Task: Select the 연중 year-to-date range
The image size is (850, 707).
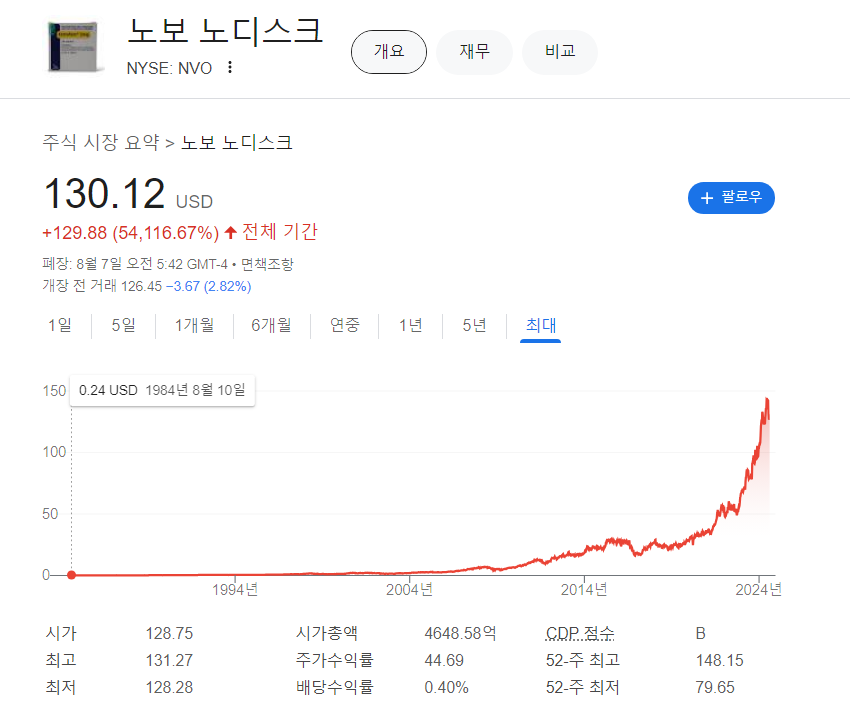Action: click(344, 325)
